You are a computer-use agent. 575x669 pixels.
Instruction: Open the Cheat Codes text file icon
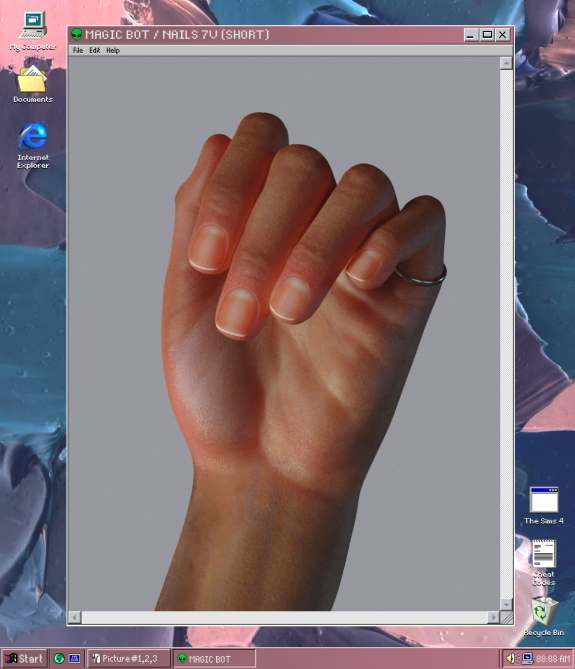pyautogui.click(x=543, y=562)
